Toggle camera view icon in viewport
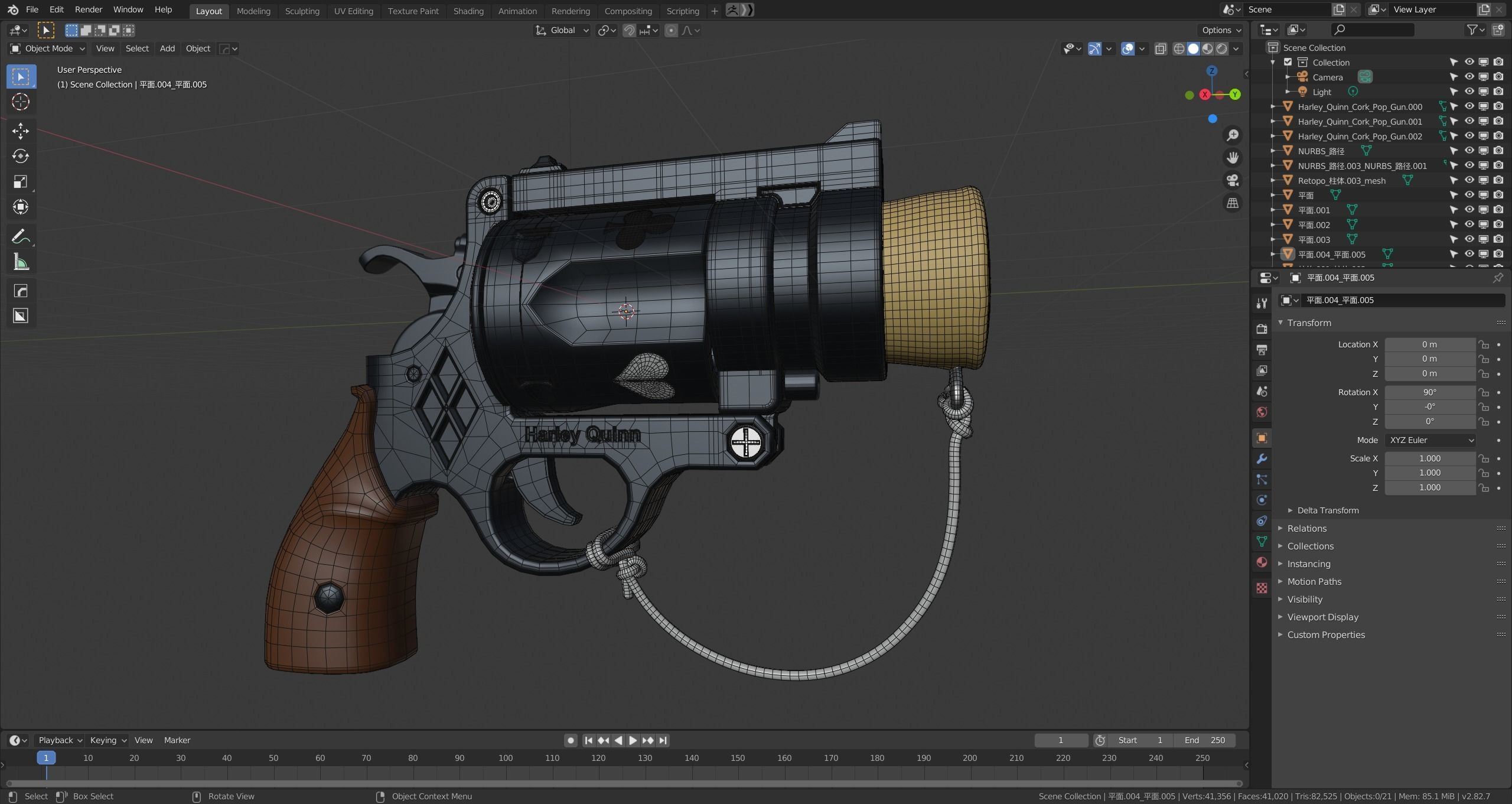The image size is (1512, 804). pyautogui.click(x=1233, y=180)
